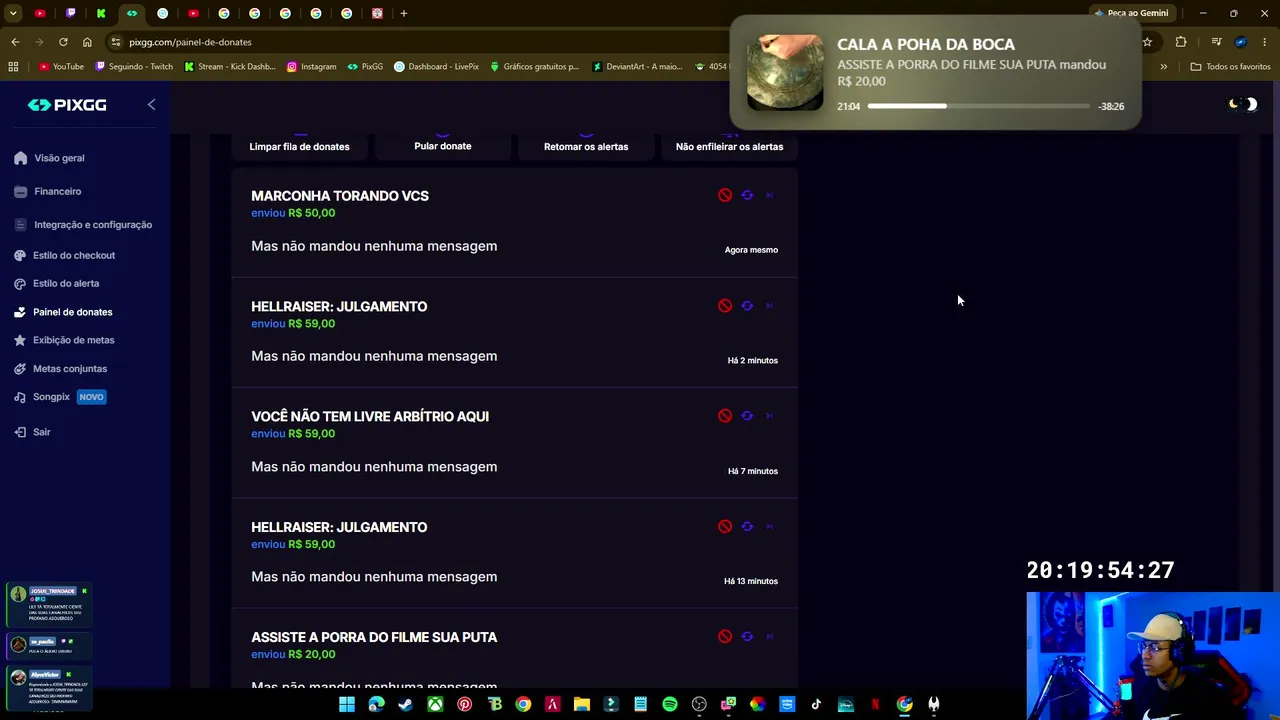
Task: Block the MARCONHA TORANDO VCS donation
Action: tap(725, 195)
